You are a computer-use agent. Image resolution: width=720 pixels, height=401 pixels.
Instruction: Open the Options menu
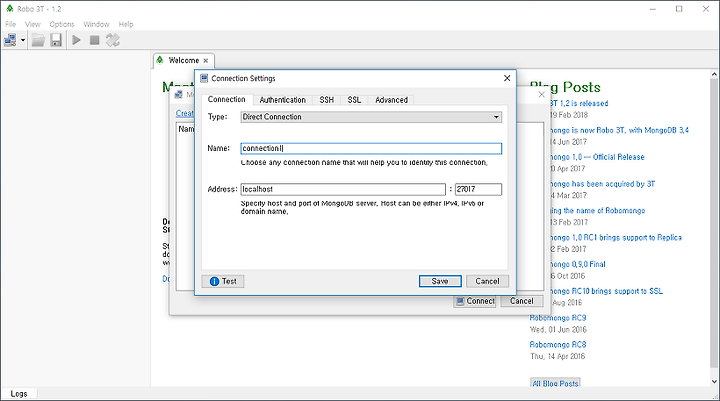pos(62,24)
